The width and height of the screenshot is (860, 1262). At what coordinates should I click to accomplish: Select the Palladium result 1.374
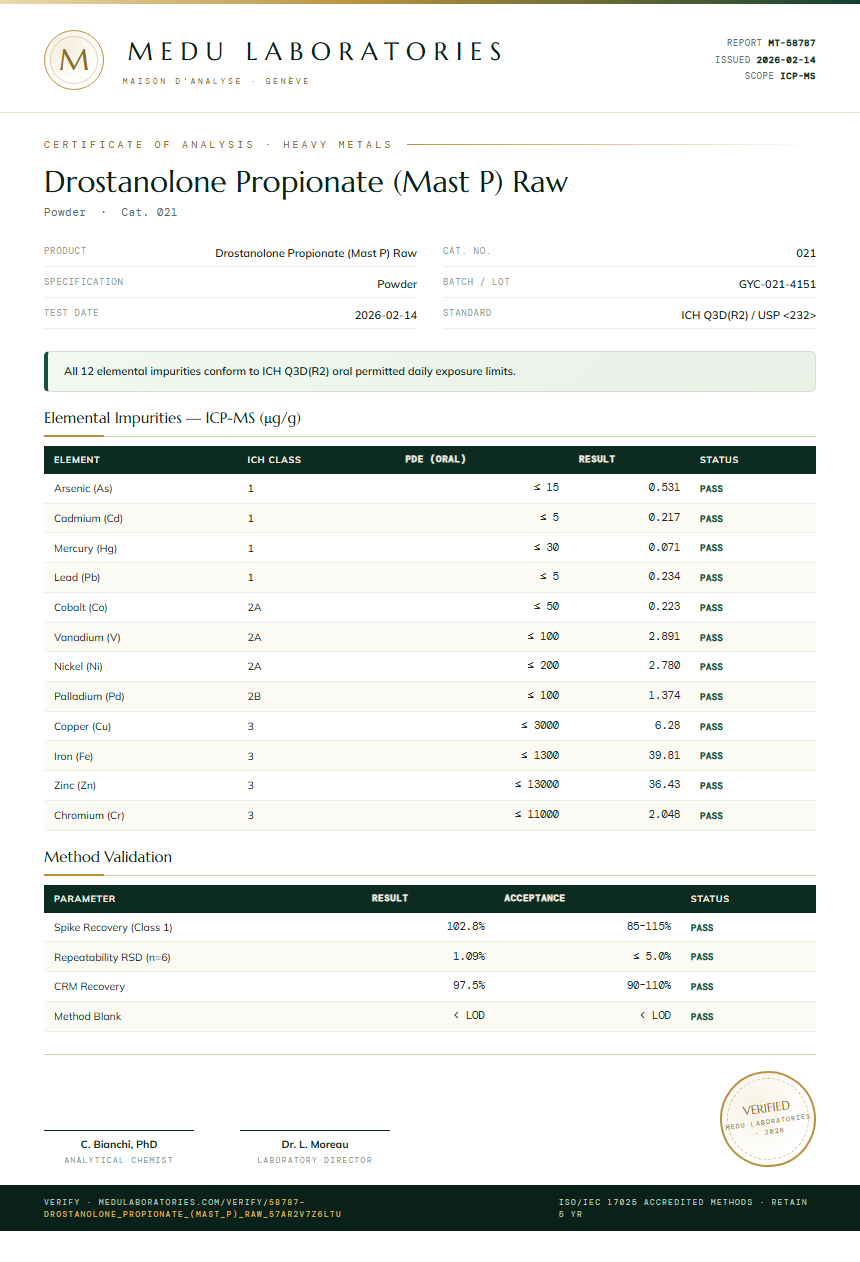(x=664, y=696)
